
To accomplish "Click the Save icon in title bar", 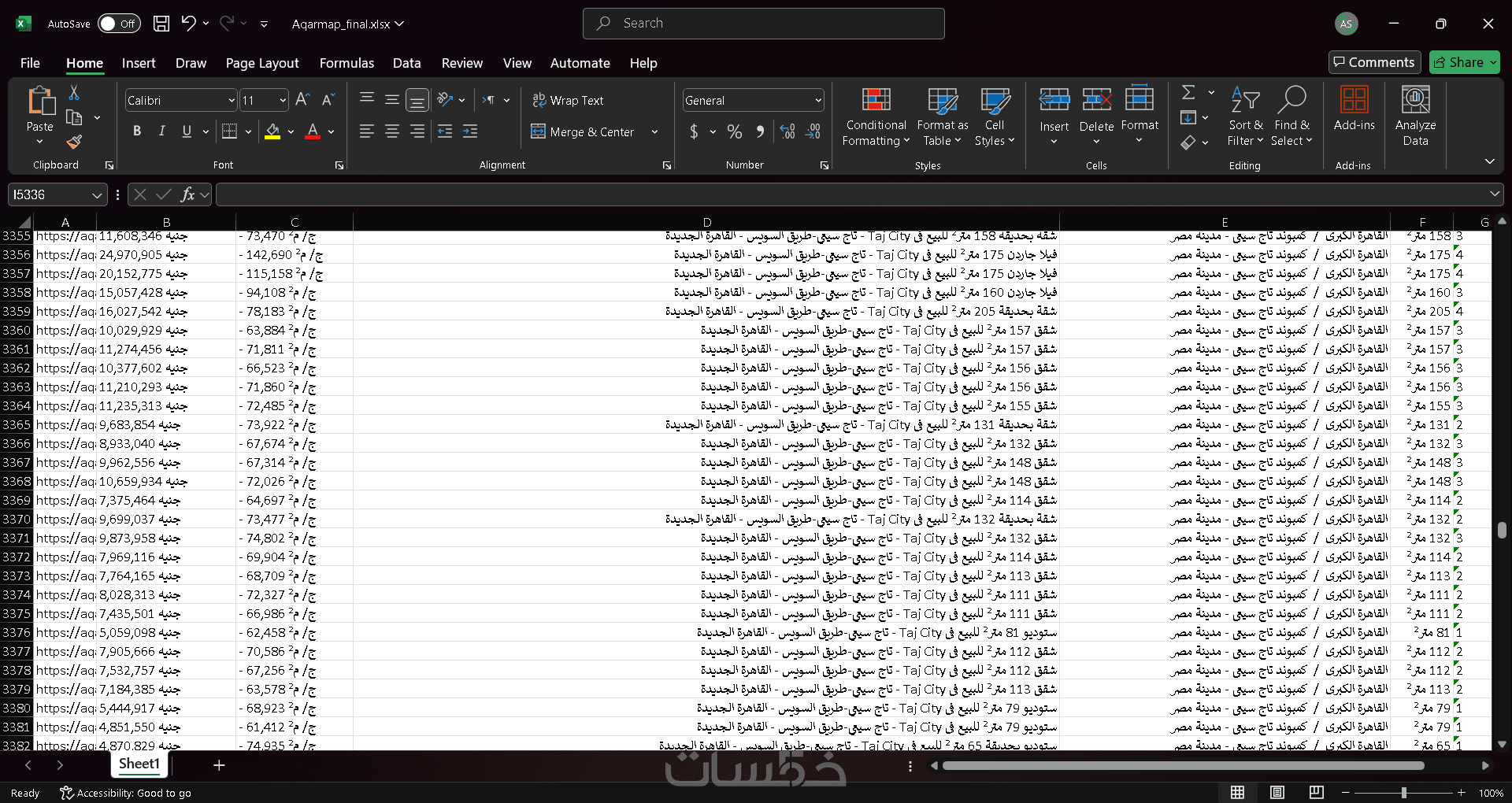I will click(161, 24).
